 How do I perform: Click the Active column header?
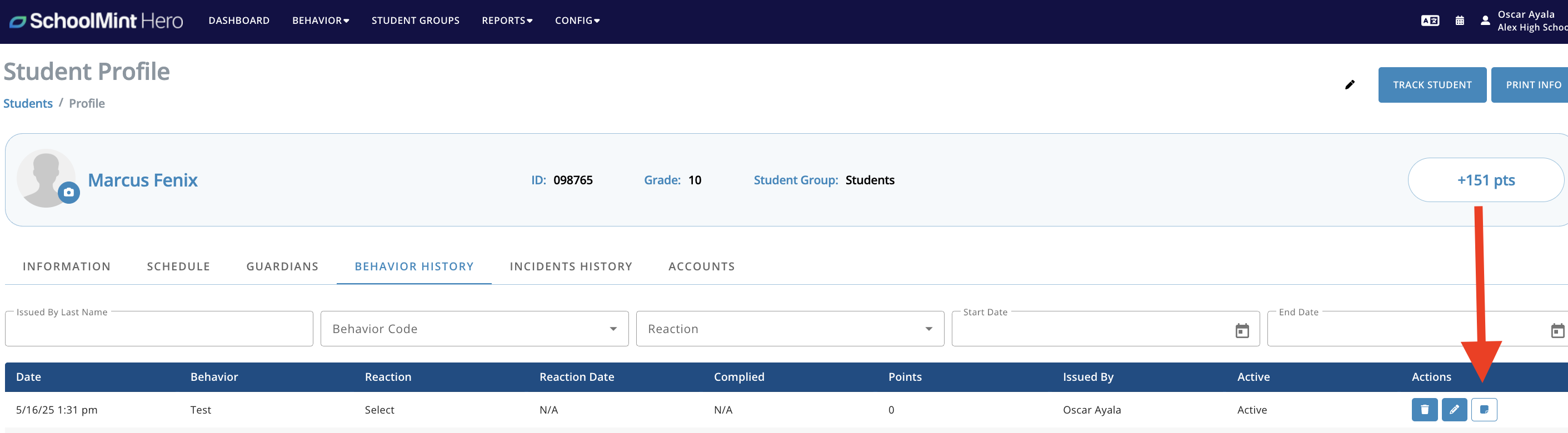point(1254,377)
